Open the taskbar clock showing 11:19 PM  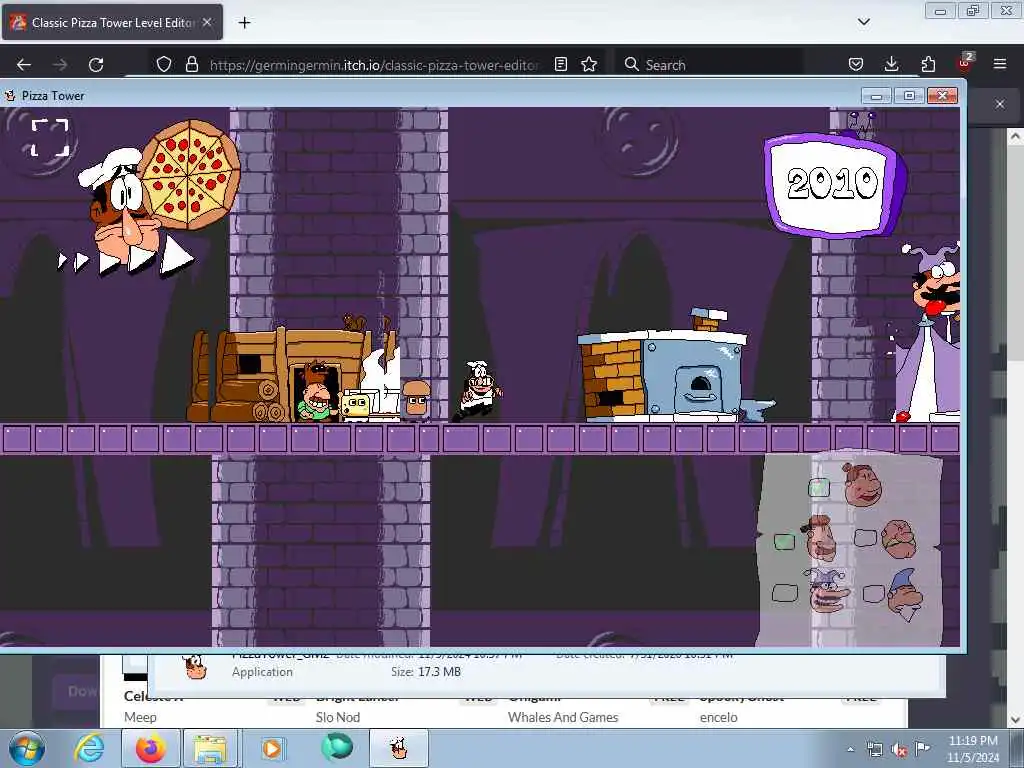[972, 748]
